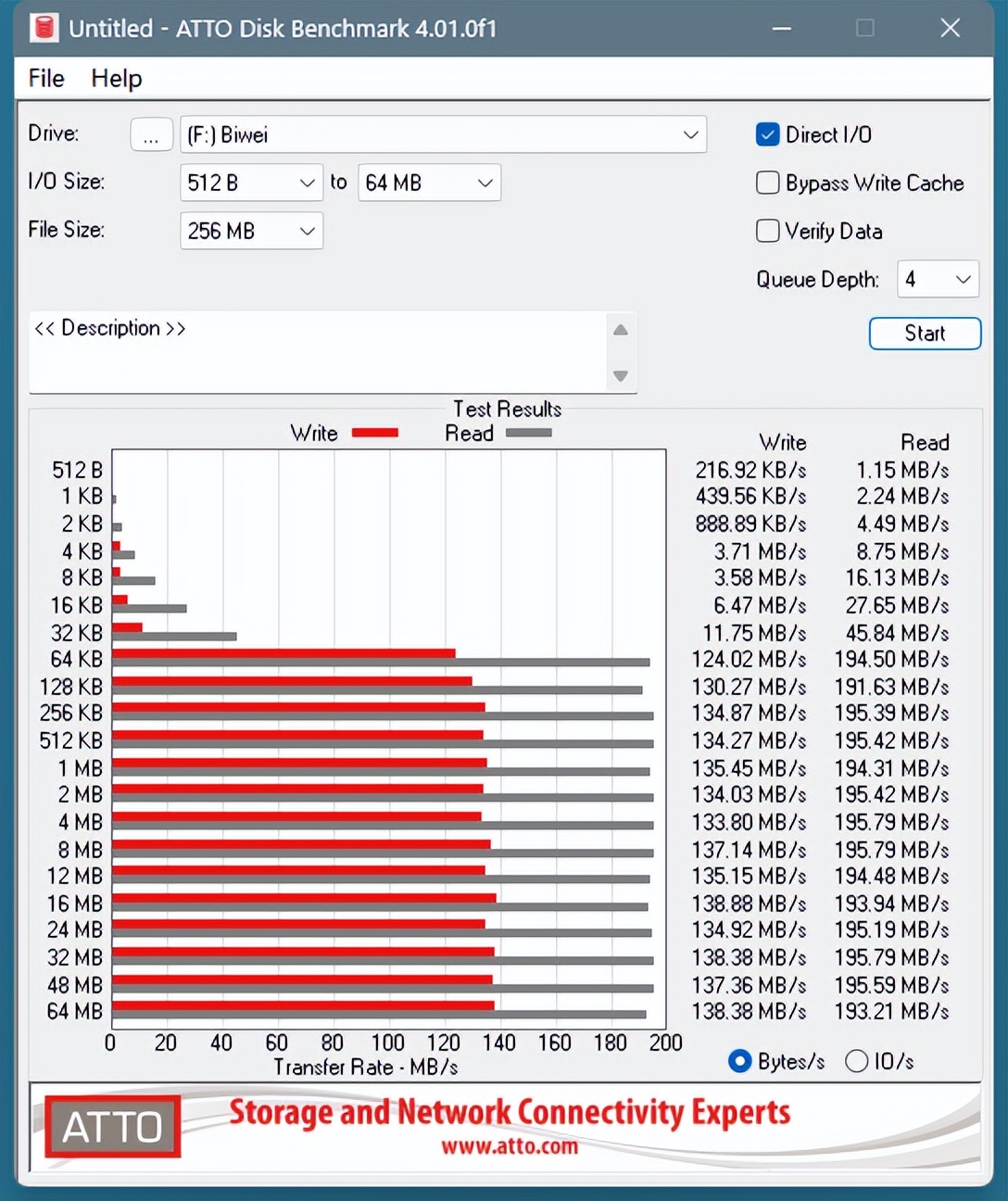The image size is (1008, 1201).
Task: Enable Bypass Write Cache
Action: point(768,183)
